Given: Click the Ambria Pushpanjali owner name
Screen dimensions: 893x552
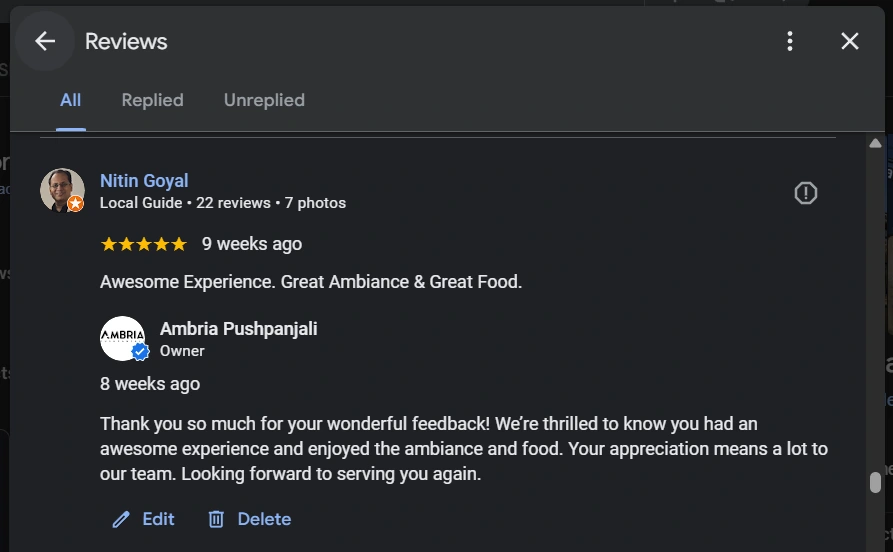Looking at the screenshot, I should coord(238,329).
